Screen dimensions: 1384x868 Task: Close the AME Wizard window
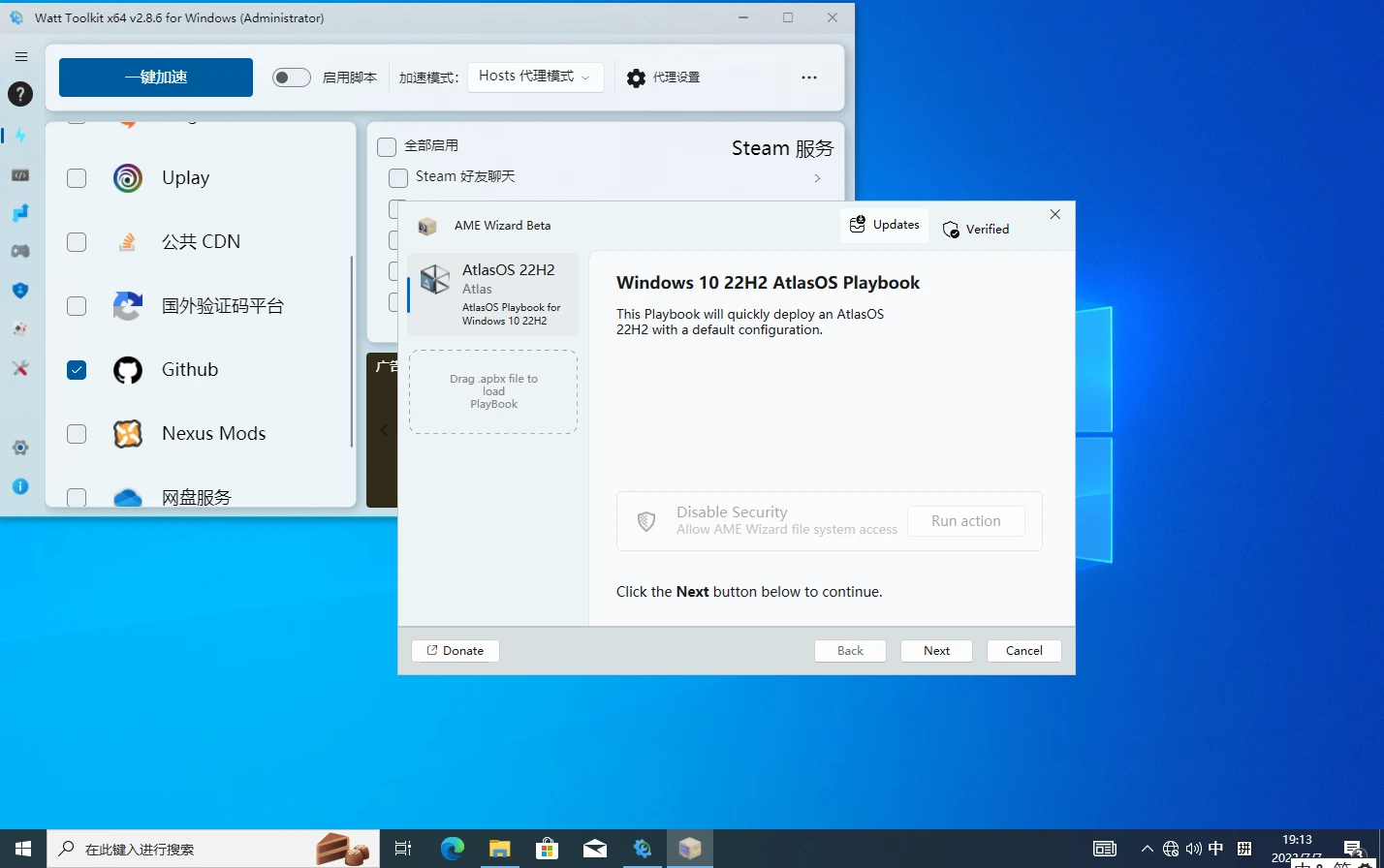tap(1055, 215)
